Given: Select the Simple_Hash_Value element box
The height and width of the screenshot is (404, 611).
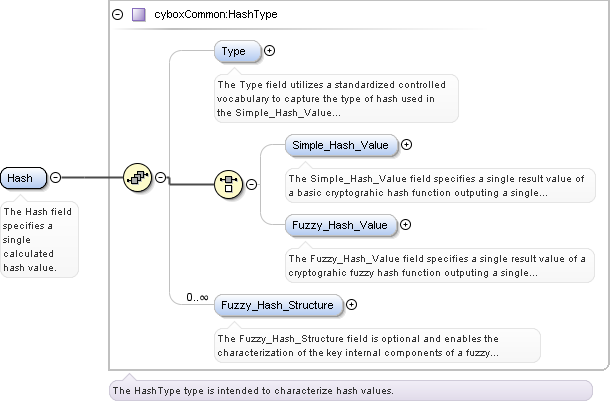Looking at the screenshot, I should coord(341,145).
